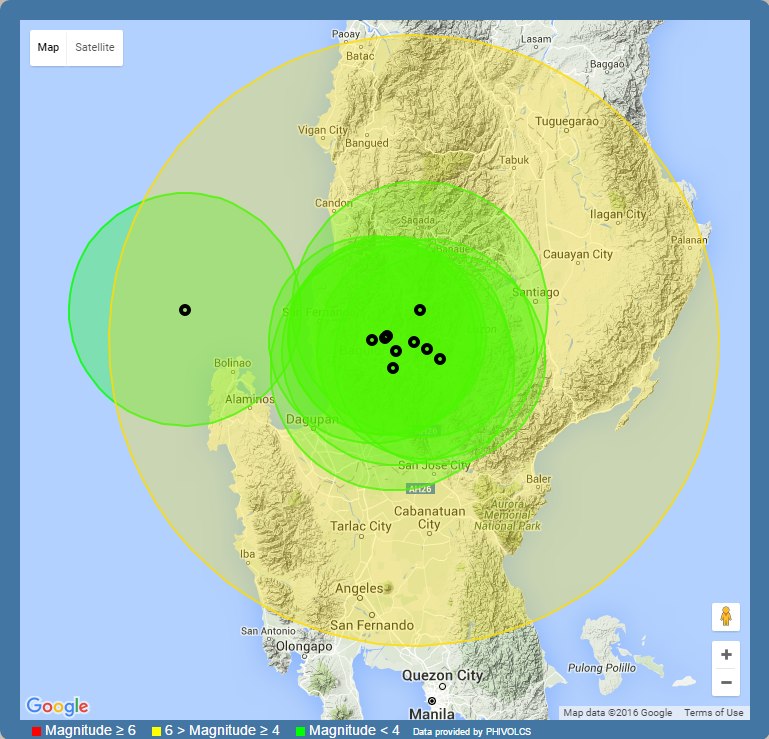This screenshot has width=769, height=739.
Task: Zoom in using the plus button
Action: click(x=726, y=655)
